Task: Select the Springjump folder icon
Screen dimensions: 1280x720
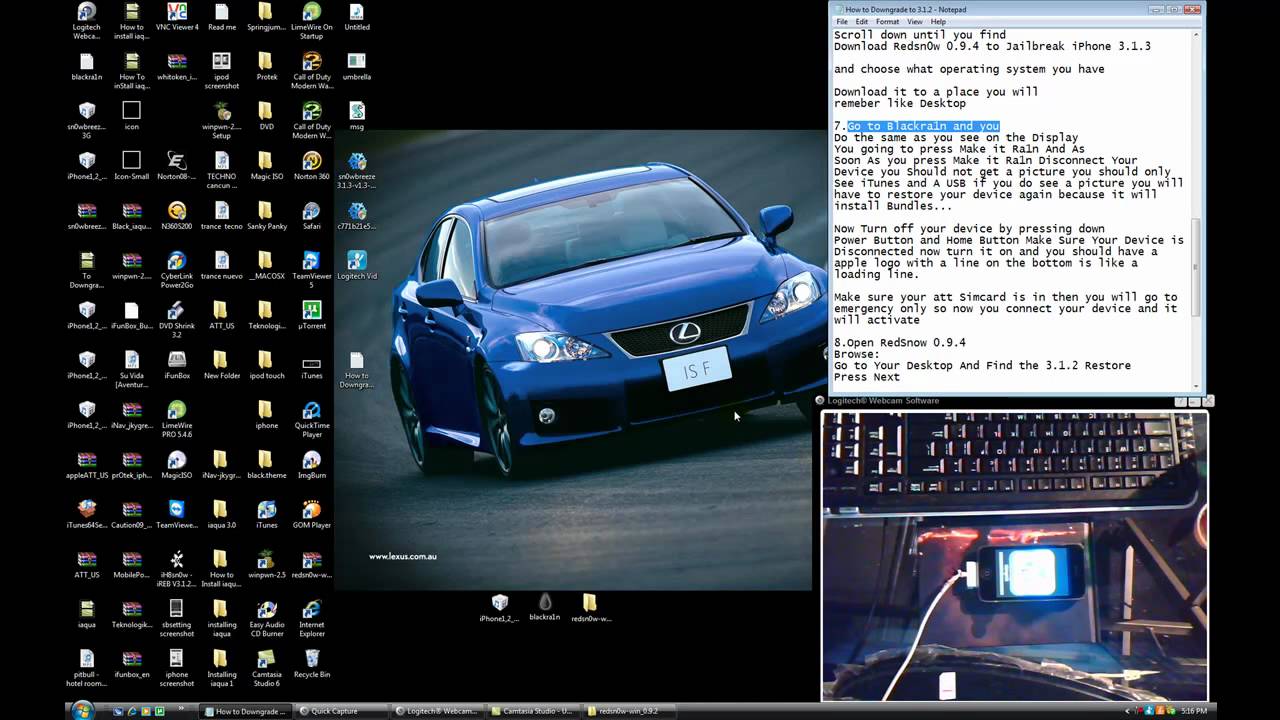Action: (265, 17)
